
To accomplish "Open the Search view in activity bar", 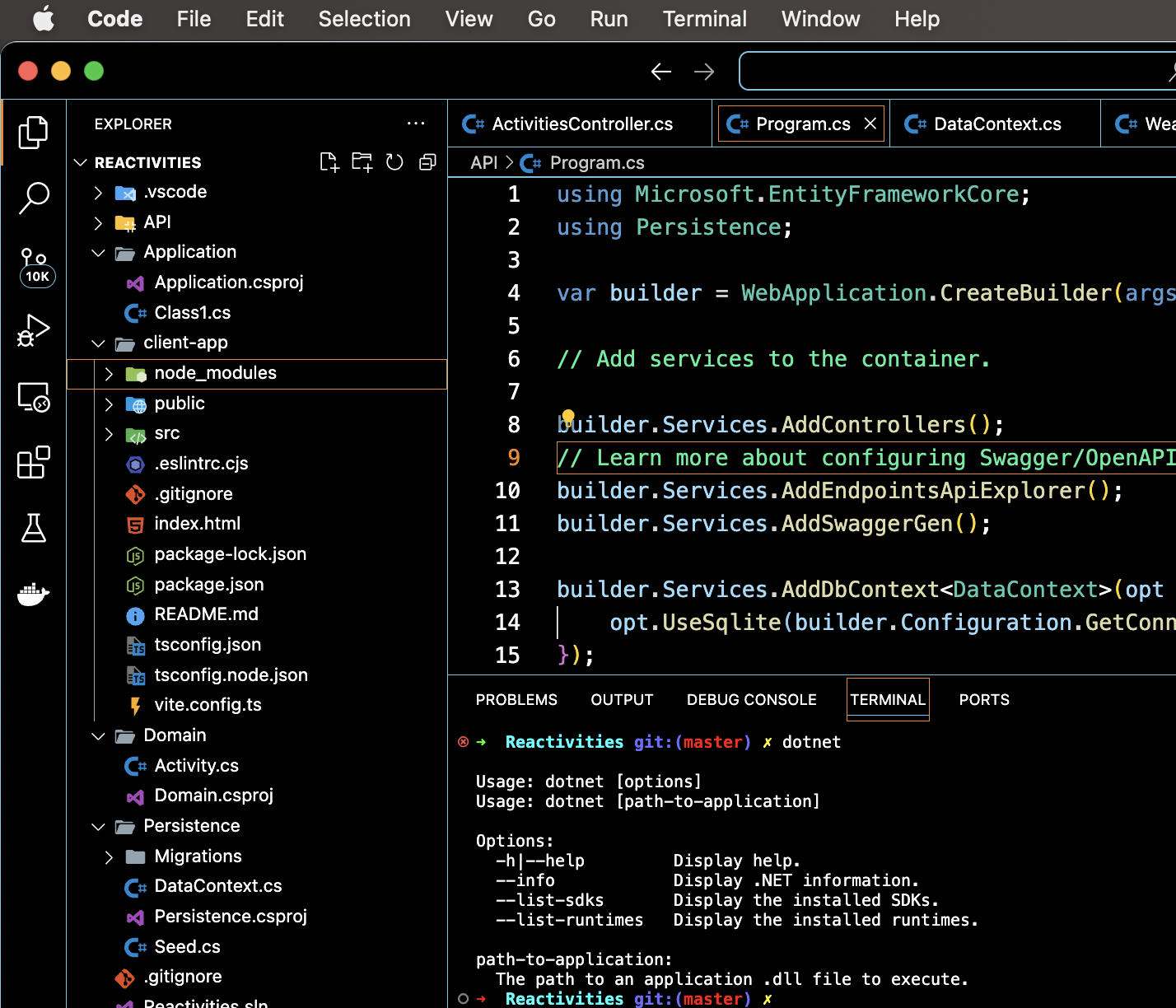I will pyautogui.click(x=34, y=198).
